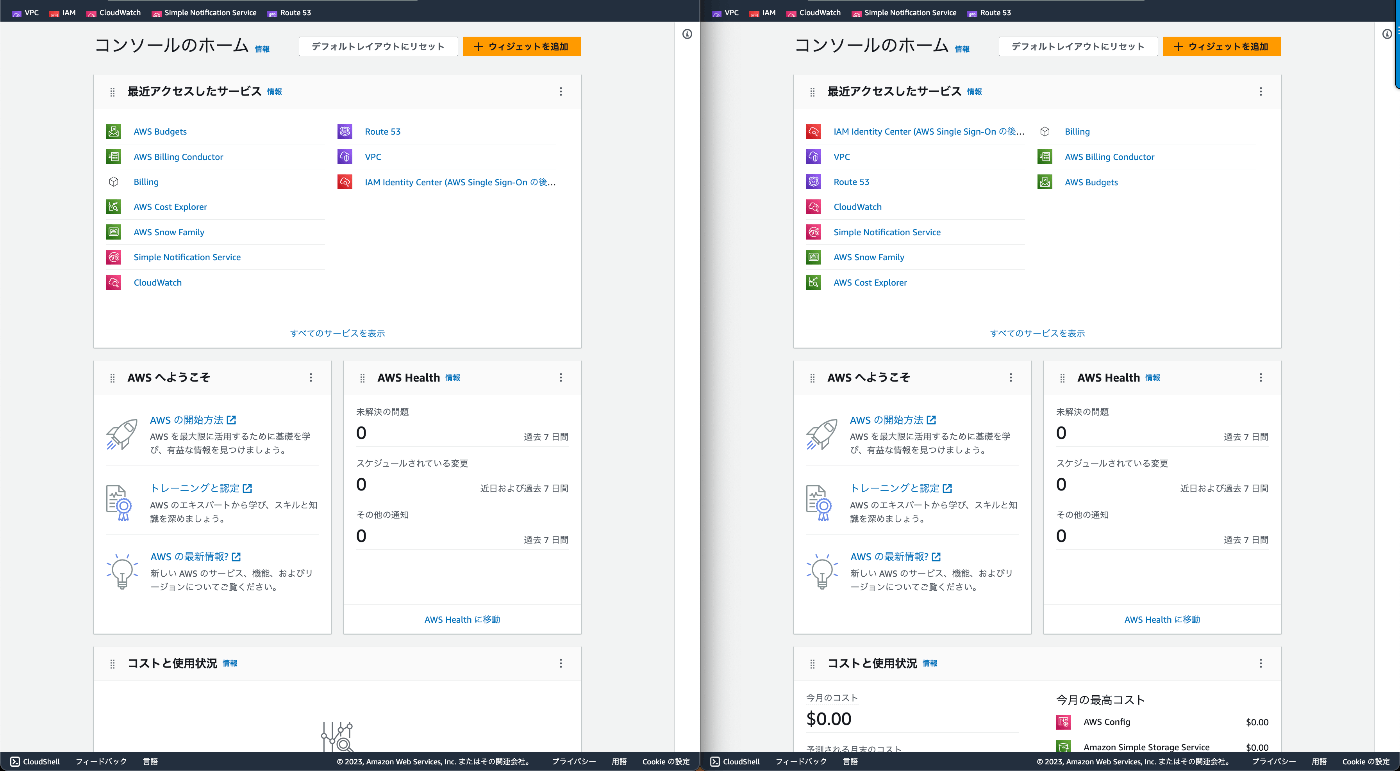This screenshot has width=1400, height=771.
Task: Click the VPC icon in right window's service list
Action: tap(814, 157)
